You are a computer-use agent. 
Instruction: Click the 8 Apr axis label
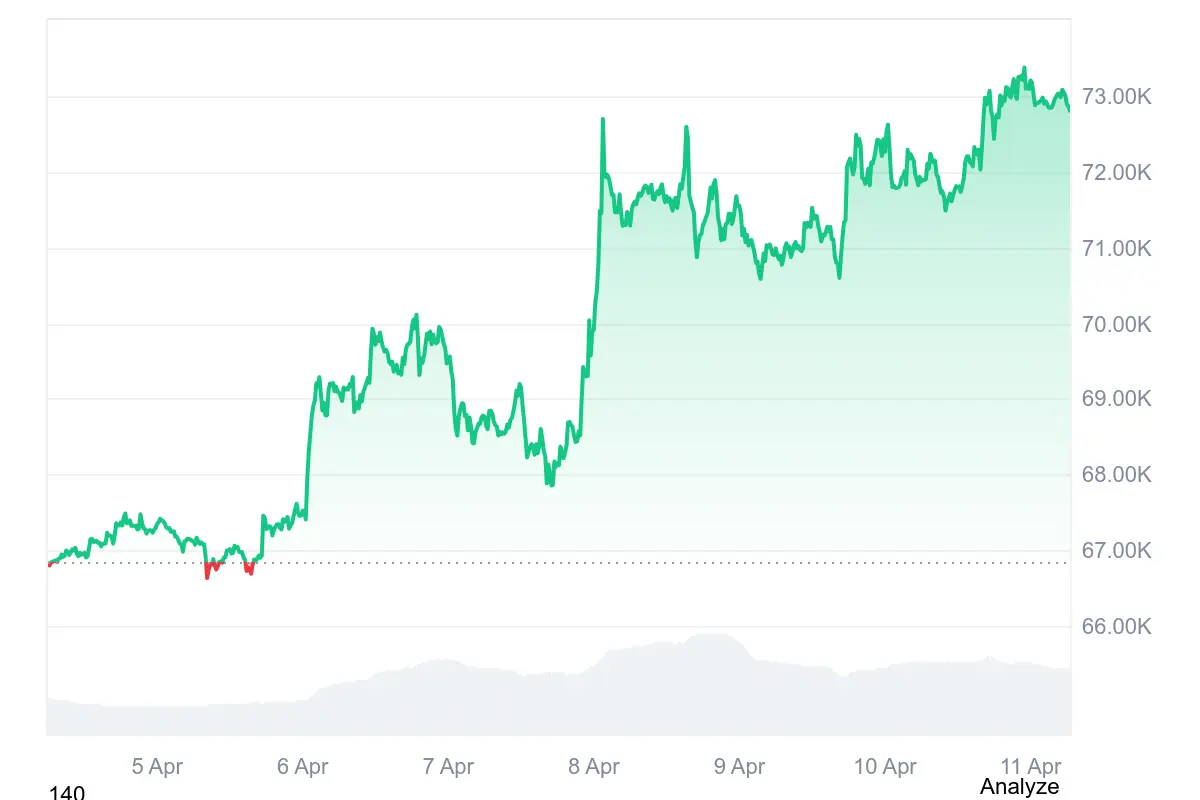(594, 767)
